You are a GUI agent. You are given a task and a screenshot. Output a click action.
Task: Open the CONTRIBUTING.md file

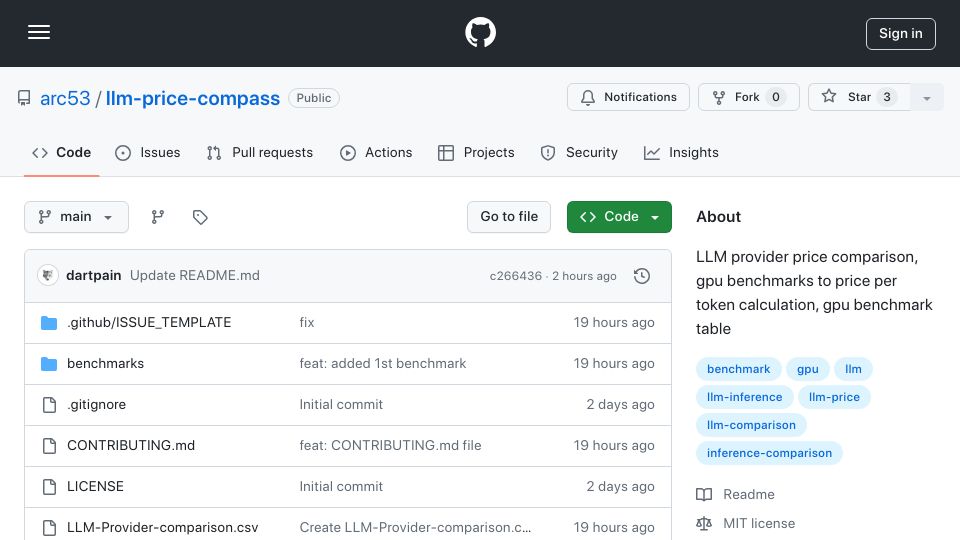click(131, 446)
